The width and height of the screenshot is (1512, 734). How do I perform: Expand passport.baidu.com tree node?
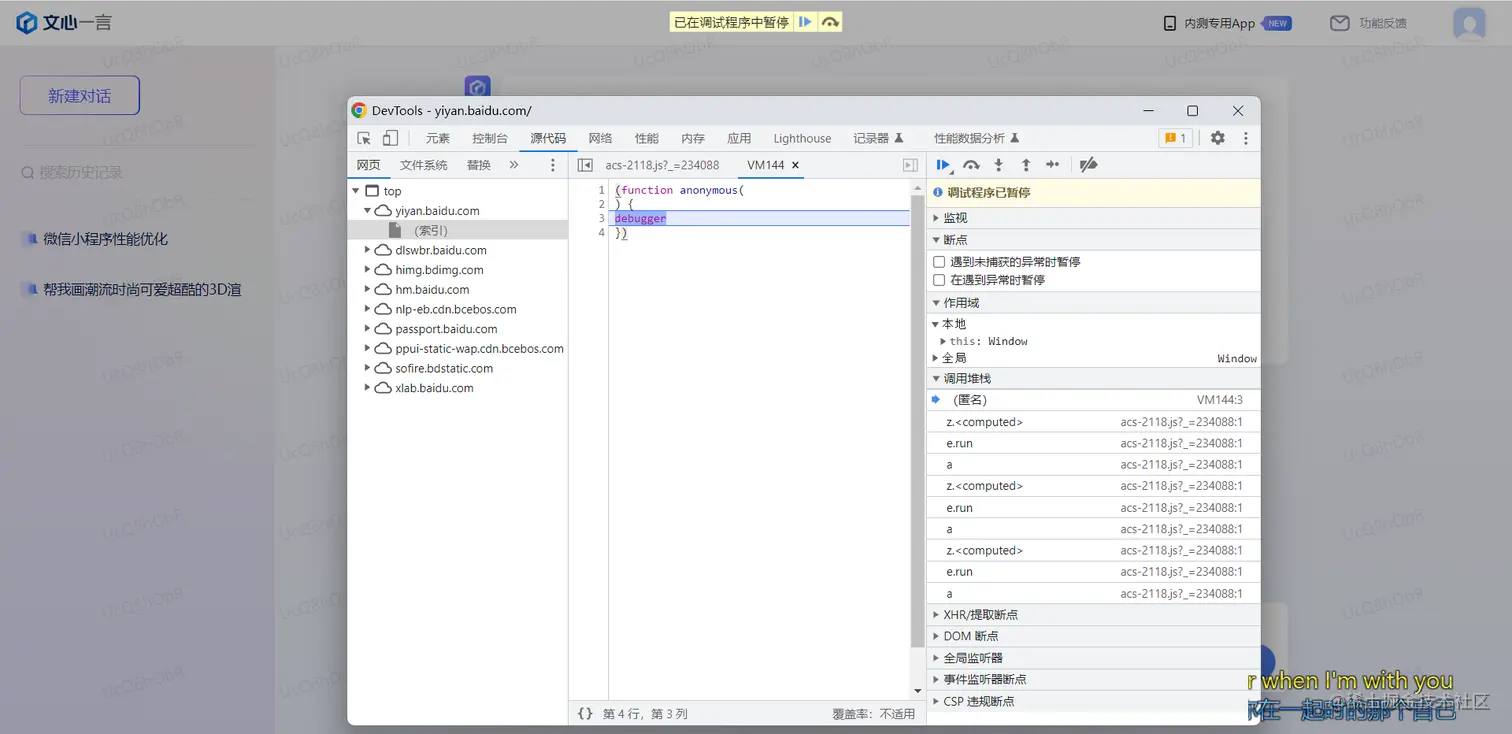pyautogui.click(x=368, y=329)
